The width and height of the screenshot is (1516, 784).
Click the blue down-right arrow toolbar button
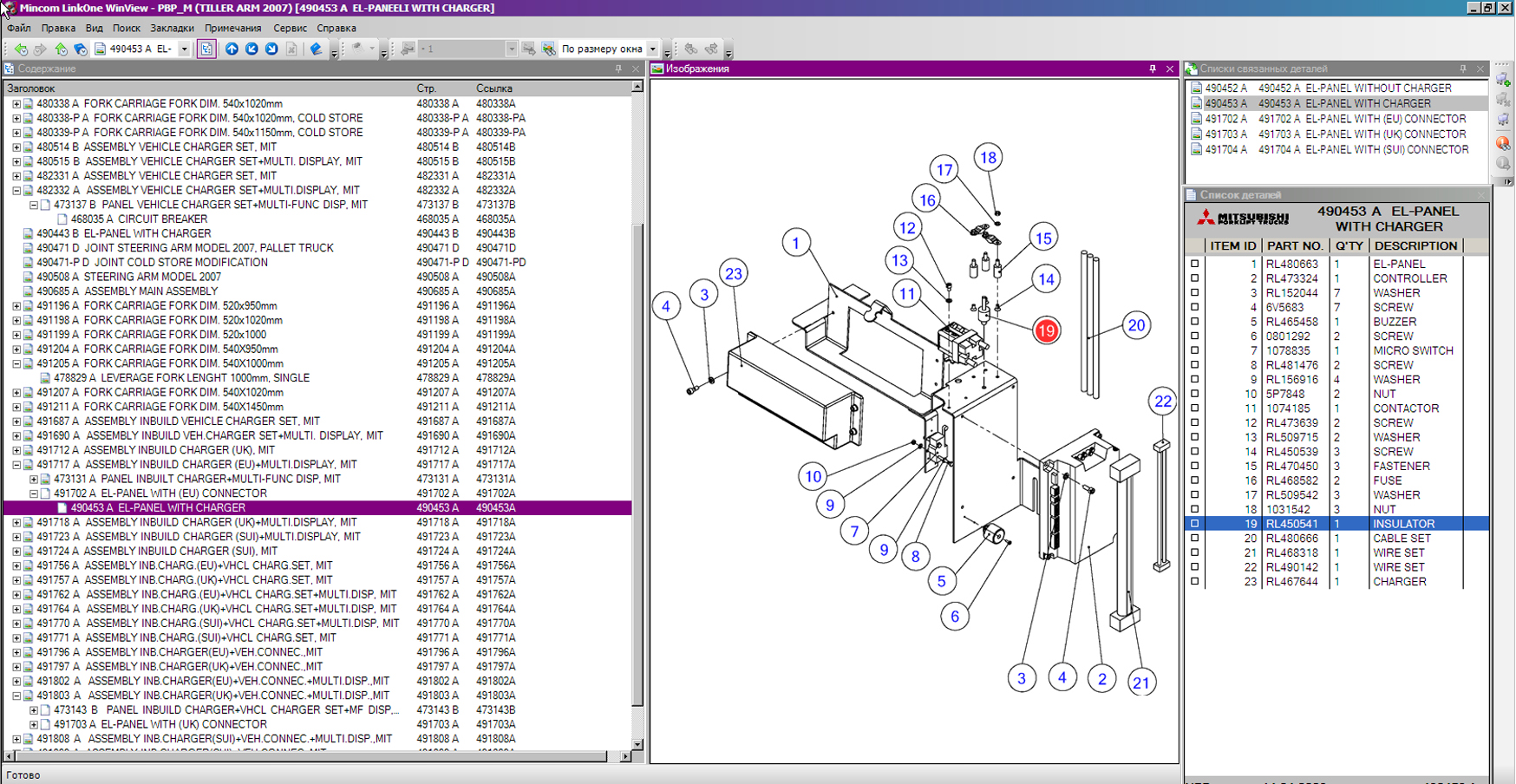tap(271, 49)
